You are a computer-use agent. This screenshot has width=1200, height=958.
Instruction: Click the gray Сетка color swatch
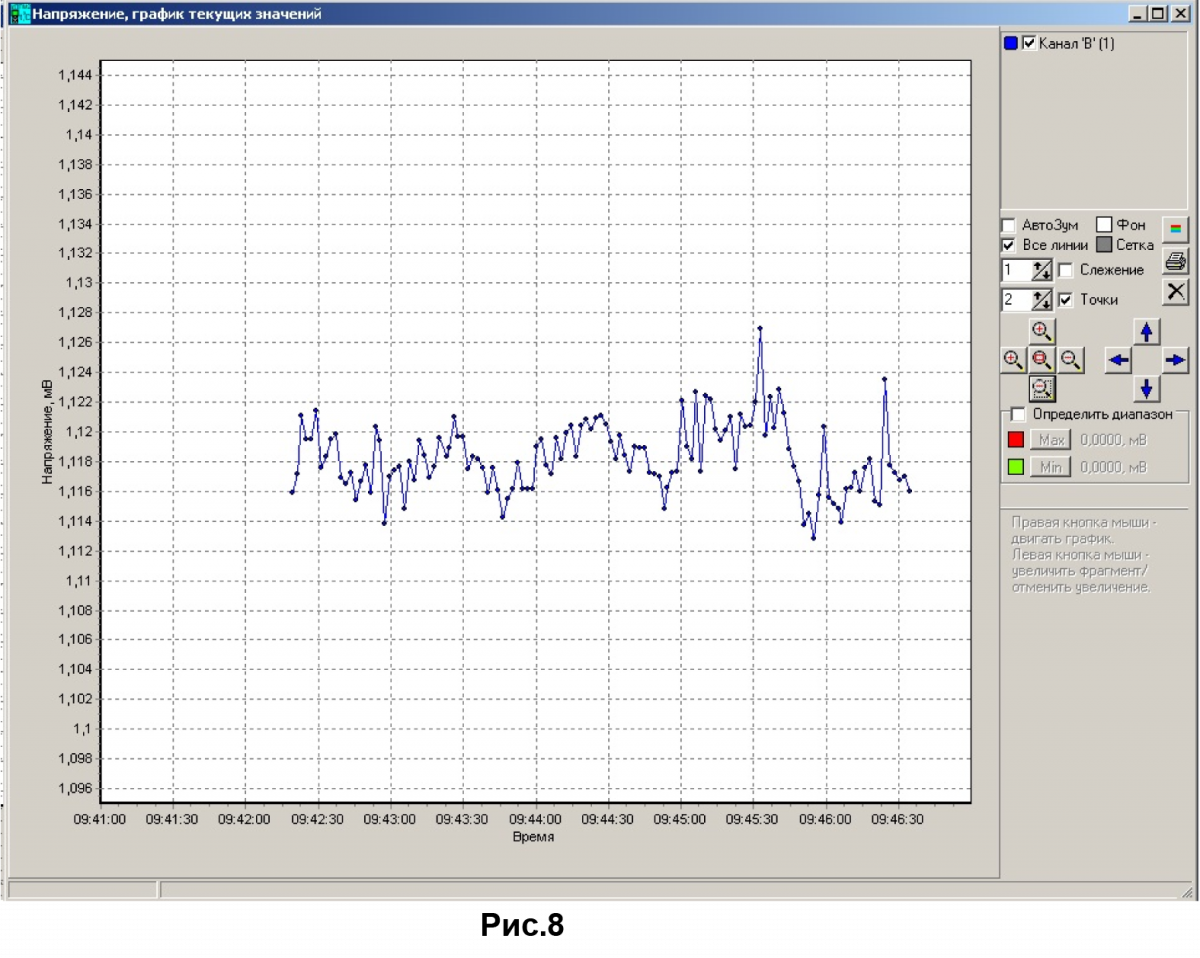(x=1104, y=245)
